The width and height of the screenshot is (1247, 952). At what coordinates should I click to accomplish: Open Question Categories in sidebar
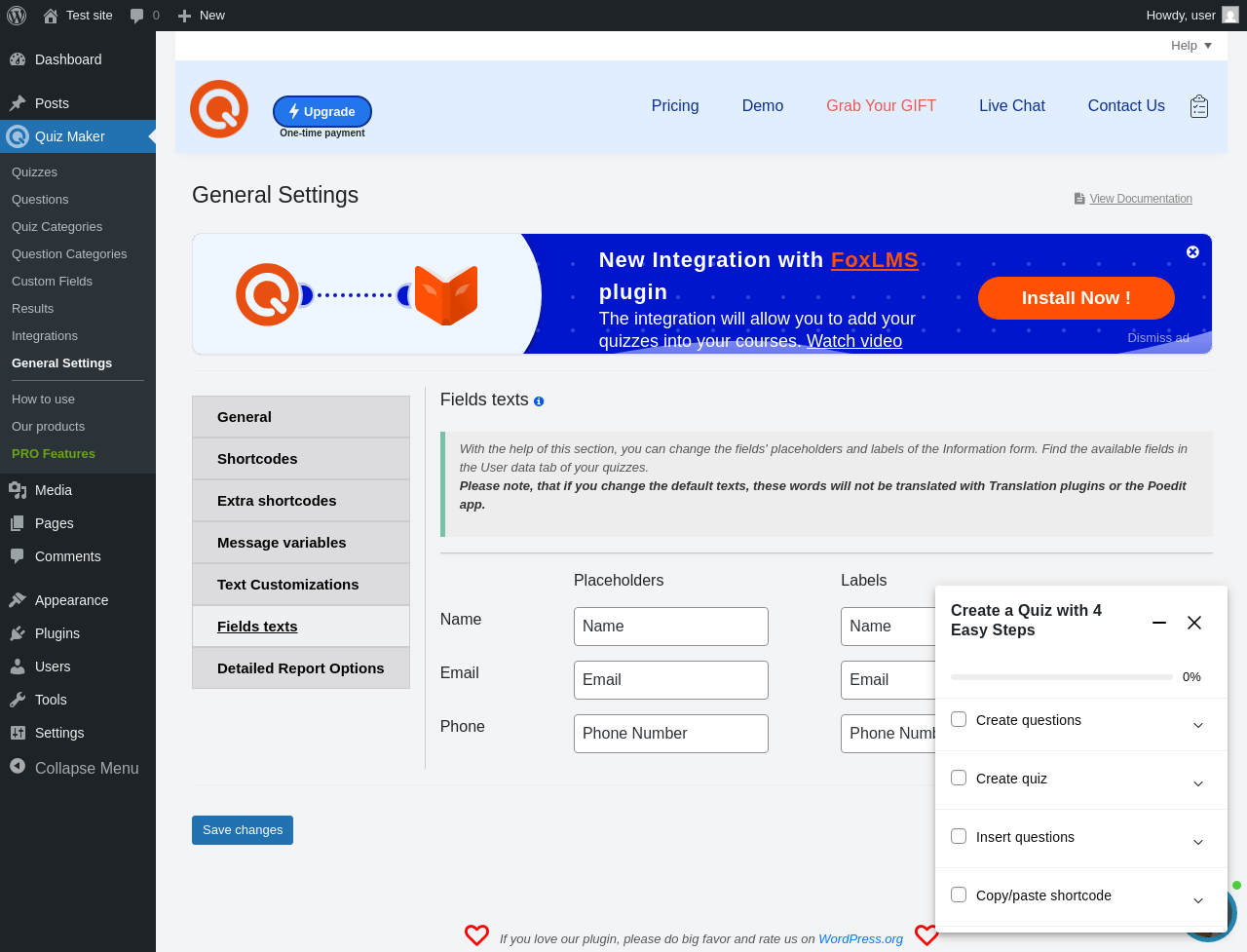tap(69, 254)
